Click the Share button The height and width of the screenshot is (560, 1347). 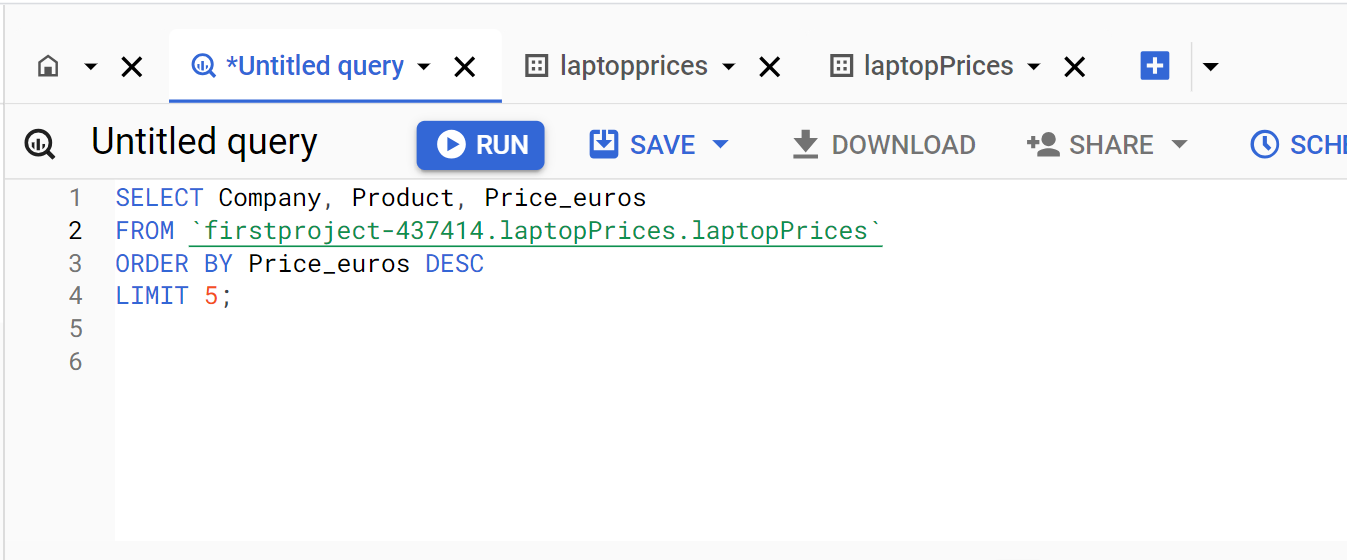1090,145
